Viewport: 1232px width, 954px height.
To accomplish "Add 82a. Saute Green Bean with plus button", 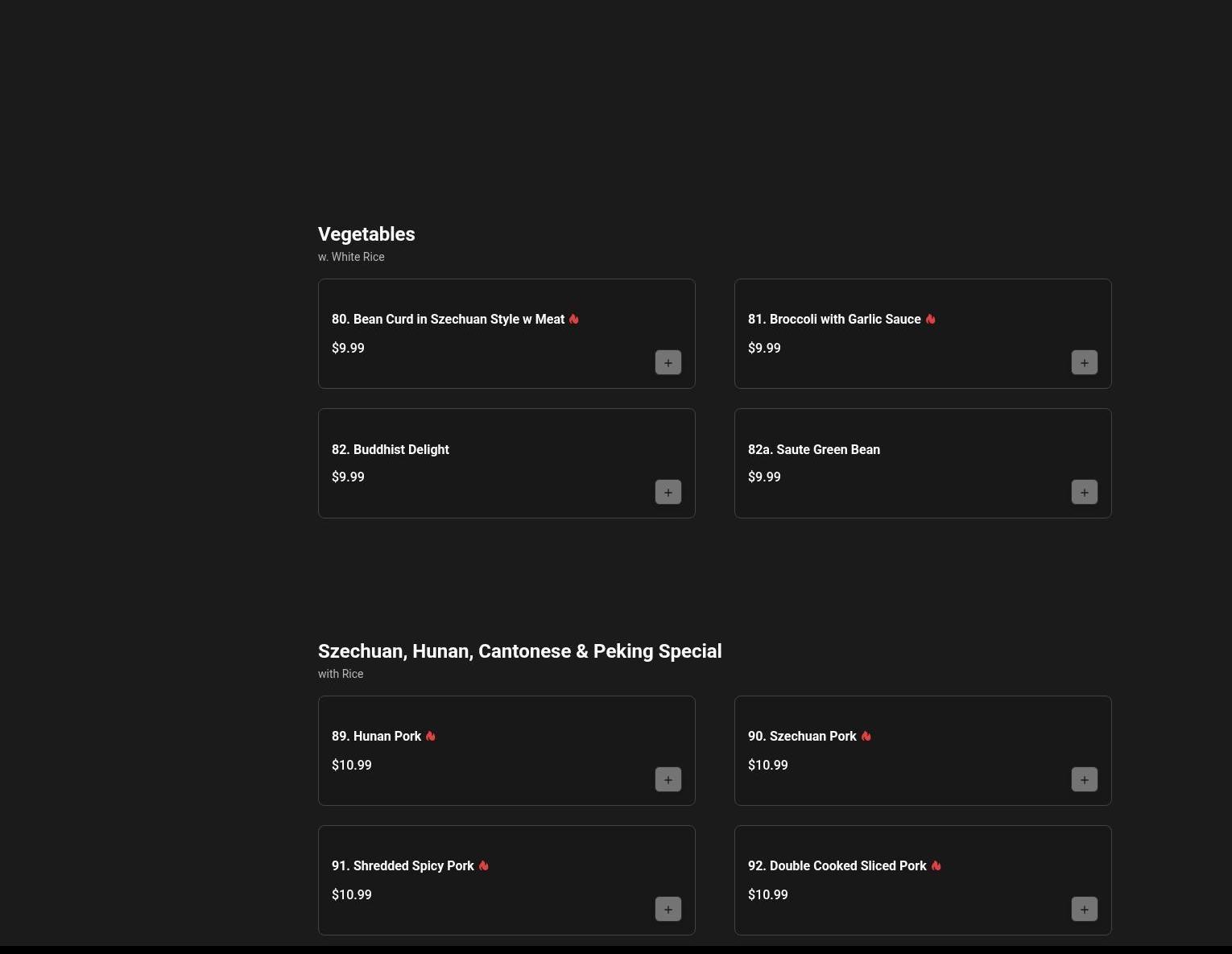I will [x=1085, y=492].
